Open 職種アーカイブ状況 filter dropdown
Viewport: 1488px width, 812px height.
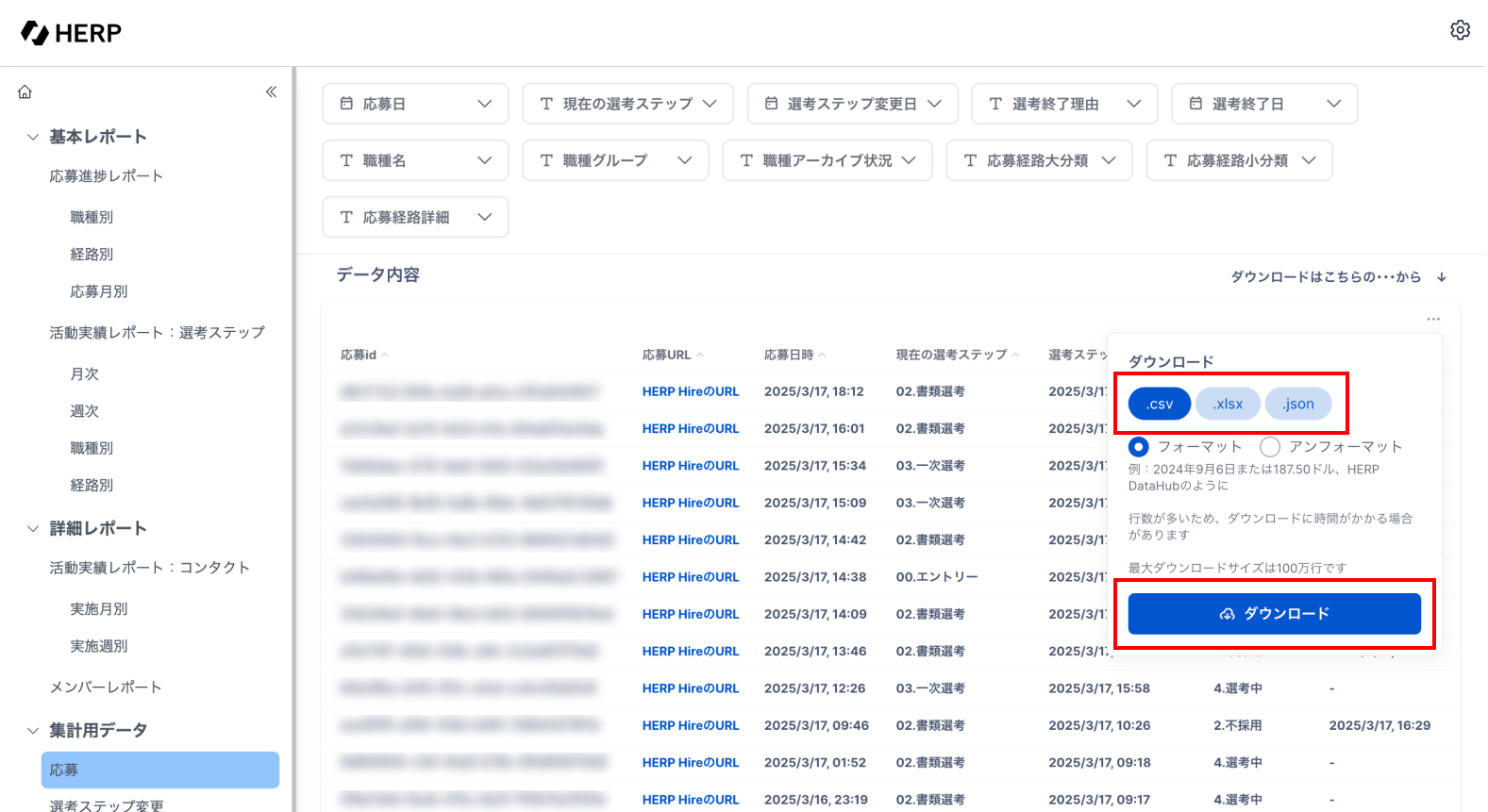click(828, 160)
